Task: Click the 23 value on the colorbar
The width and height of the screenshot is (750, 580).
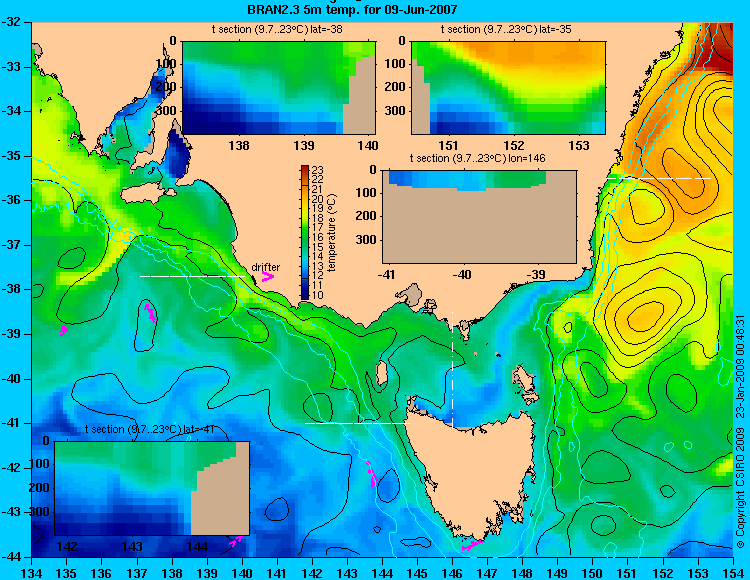Action: pyautogui.click(x=318, y=170)
